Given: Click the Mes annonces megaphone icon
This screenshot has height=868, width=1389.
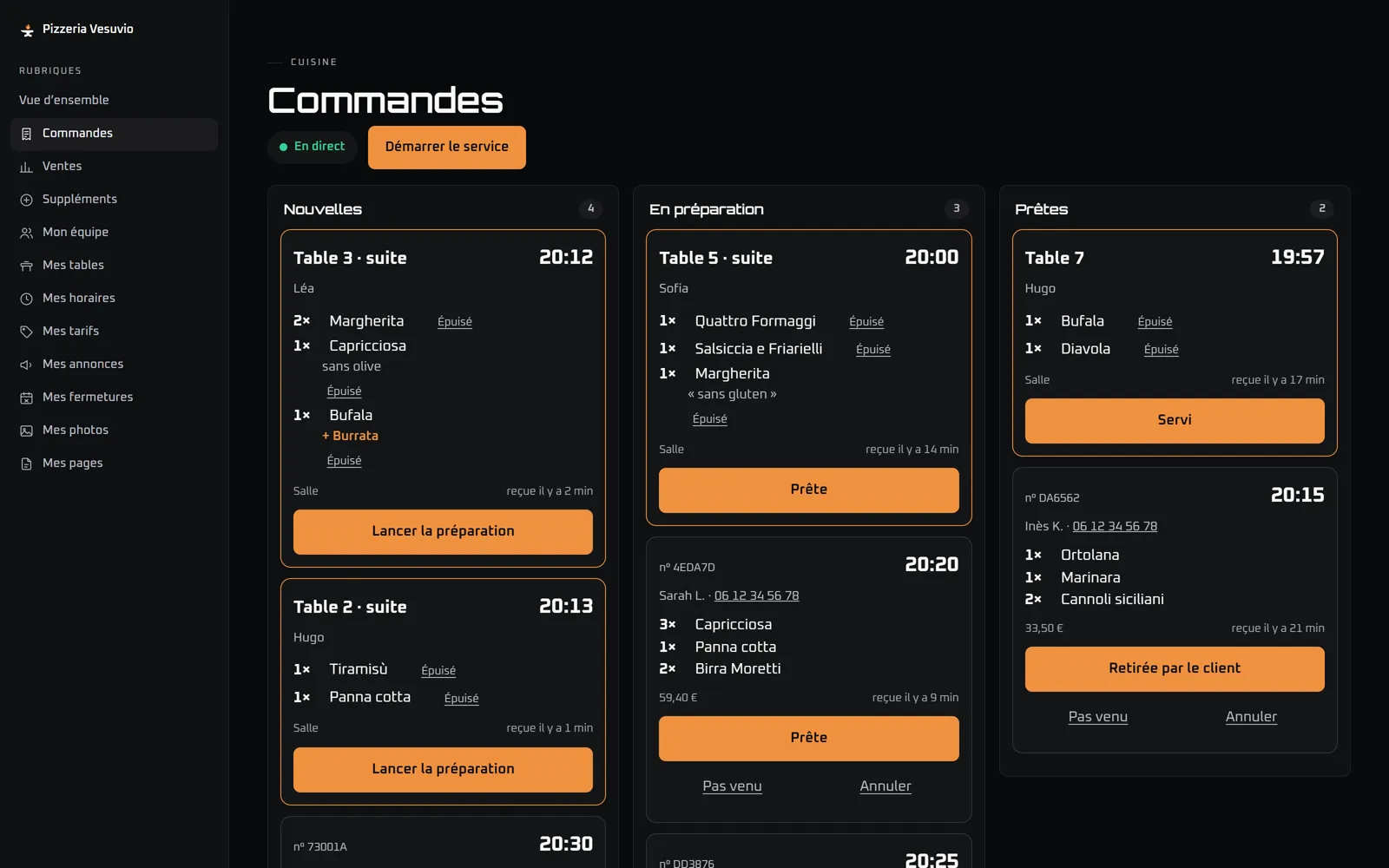Looking at the screenshot, I should click(x=26, y=365).
